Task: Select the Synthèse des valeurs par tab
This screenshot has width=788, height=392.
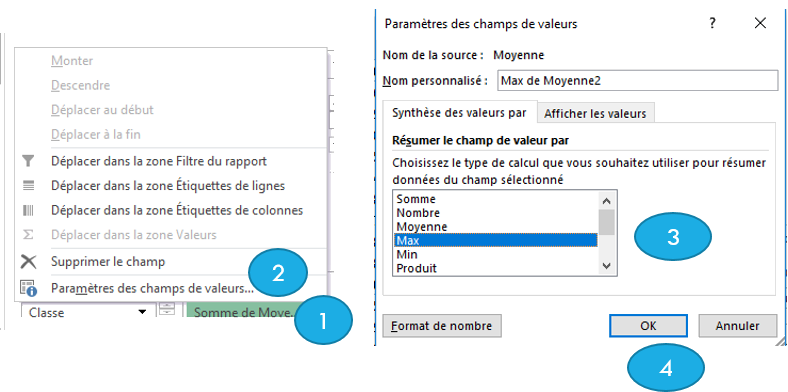Action: click(459, 113)
